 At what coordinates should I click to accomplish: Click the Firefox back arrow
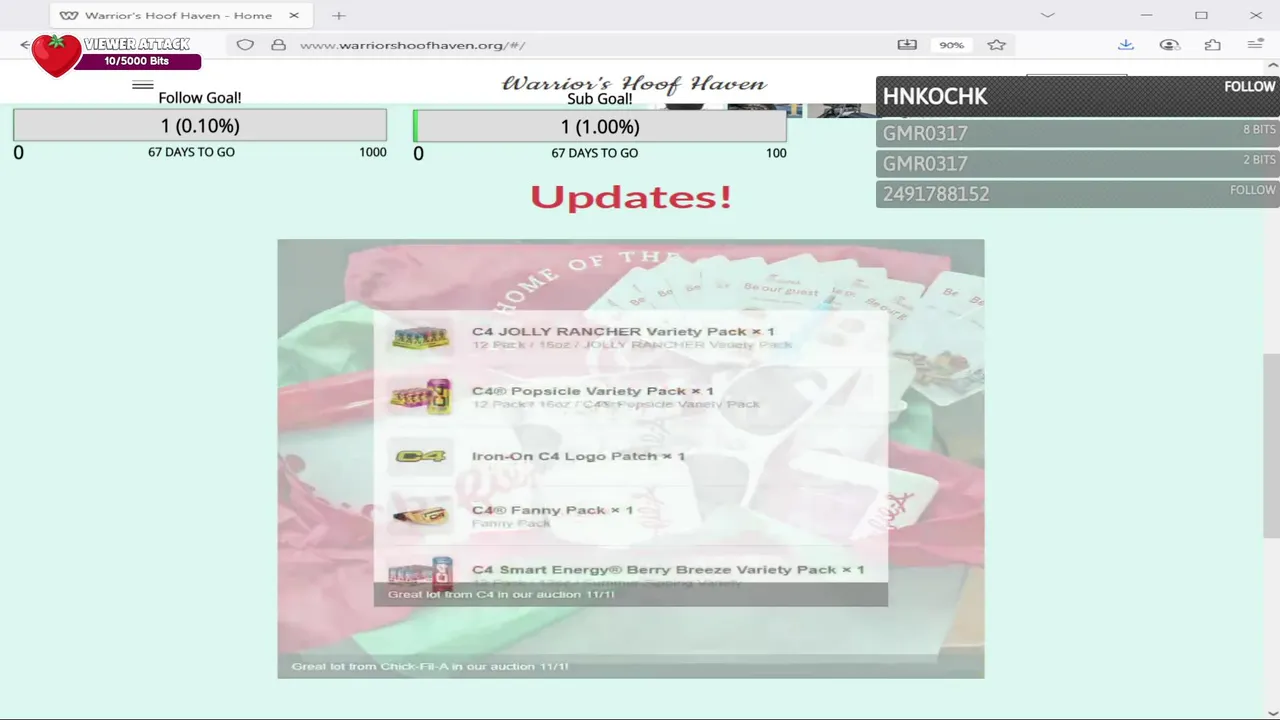click(25, 45)
